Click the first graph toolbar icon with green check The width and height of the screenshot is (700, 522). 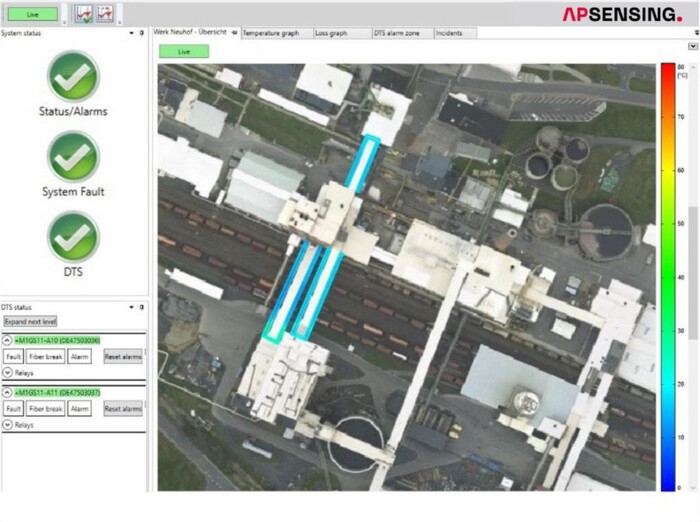[84, 14]
